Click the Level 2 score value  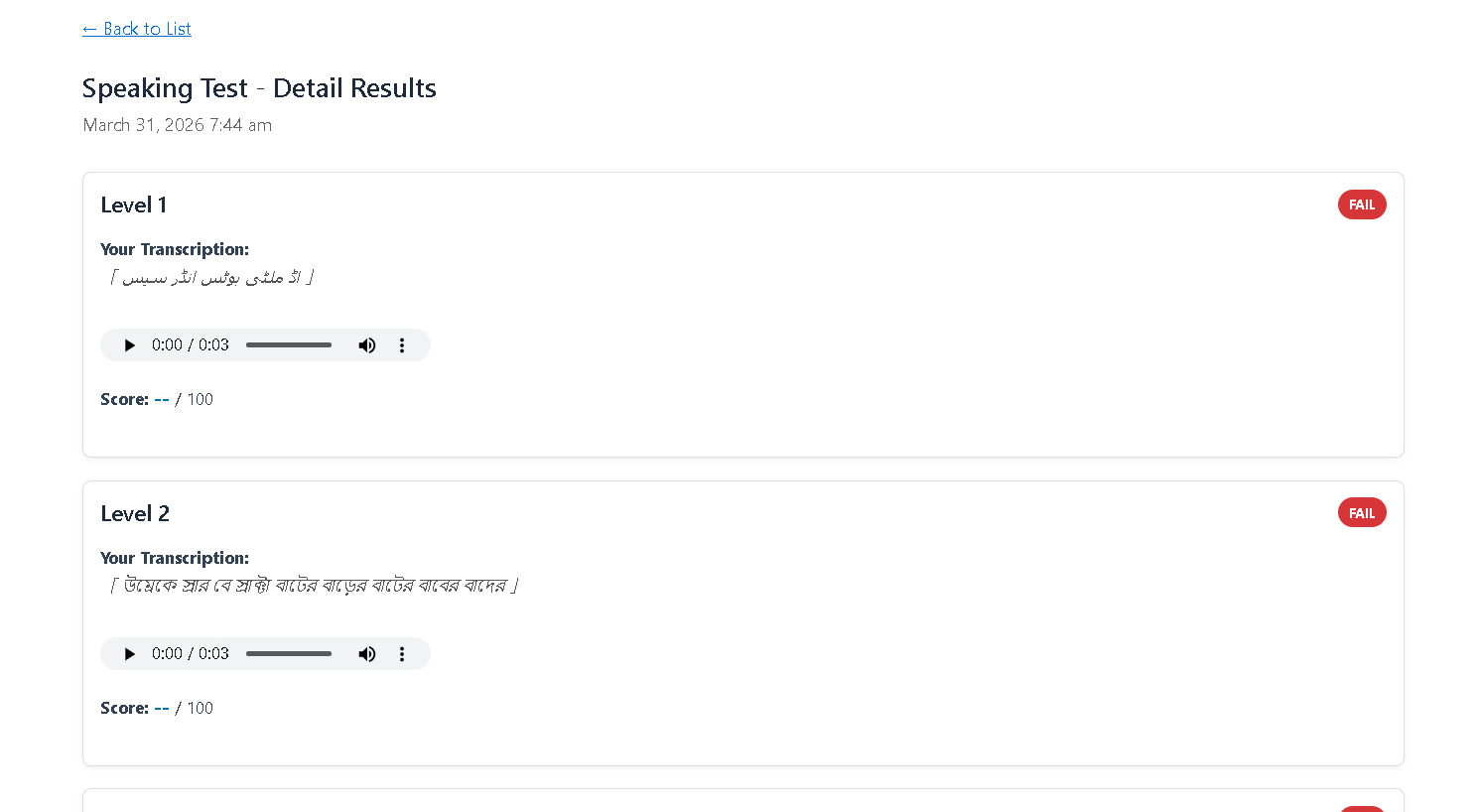(162, 709)
